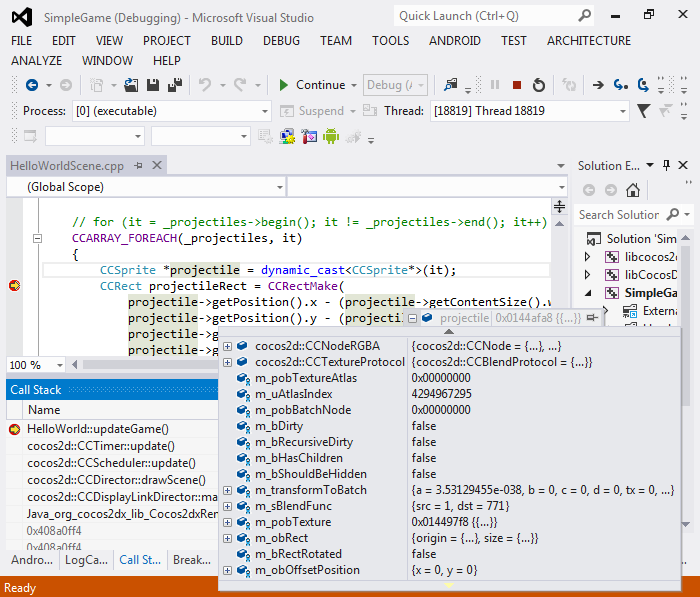This screenshot has width=700, height=597.
Task: Expand the m_obRect member
Action: point(228,539)
